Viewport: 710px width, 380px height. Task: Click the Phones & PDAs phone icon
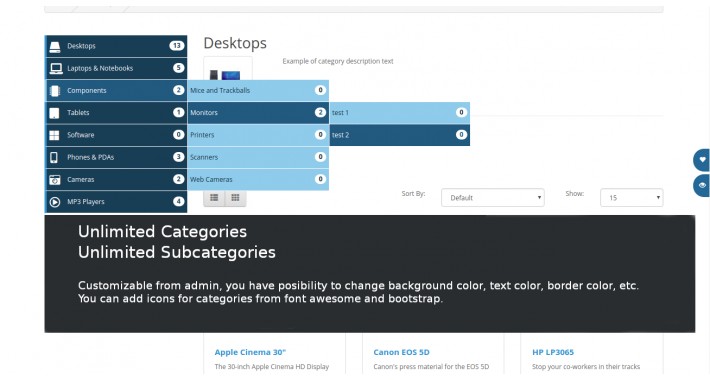(x=54, y=157)
